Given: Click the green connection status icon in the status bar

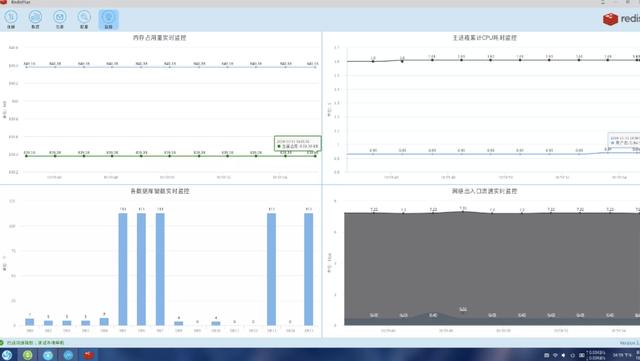Looking at the screenshot, I should 2,343.
